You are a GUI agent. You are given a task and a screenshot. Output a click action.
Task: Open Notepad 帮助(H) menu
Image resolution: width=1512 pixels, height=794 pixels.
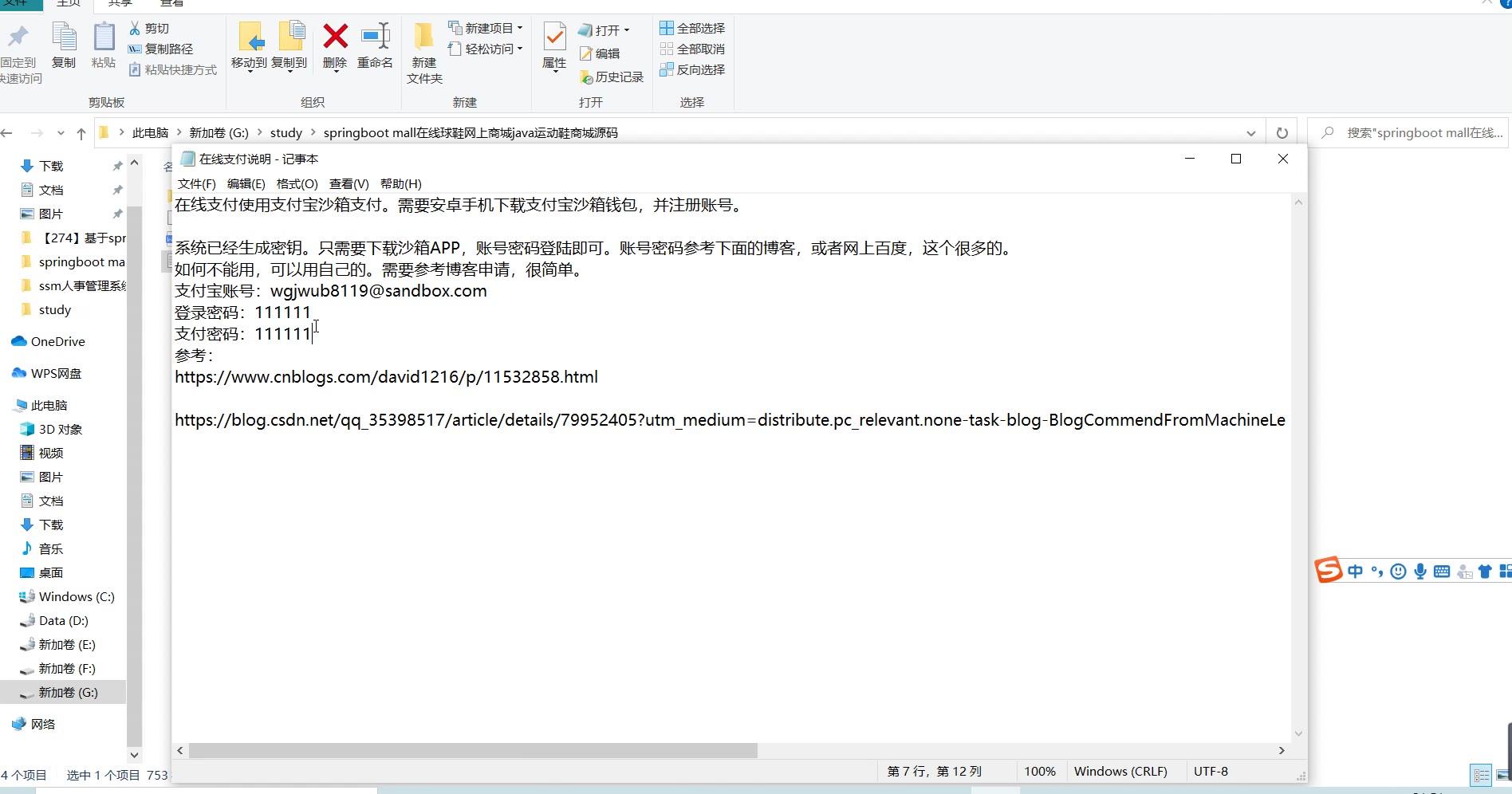pyautogui.click(x=401, y=184)
